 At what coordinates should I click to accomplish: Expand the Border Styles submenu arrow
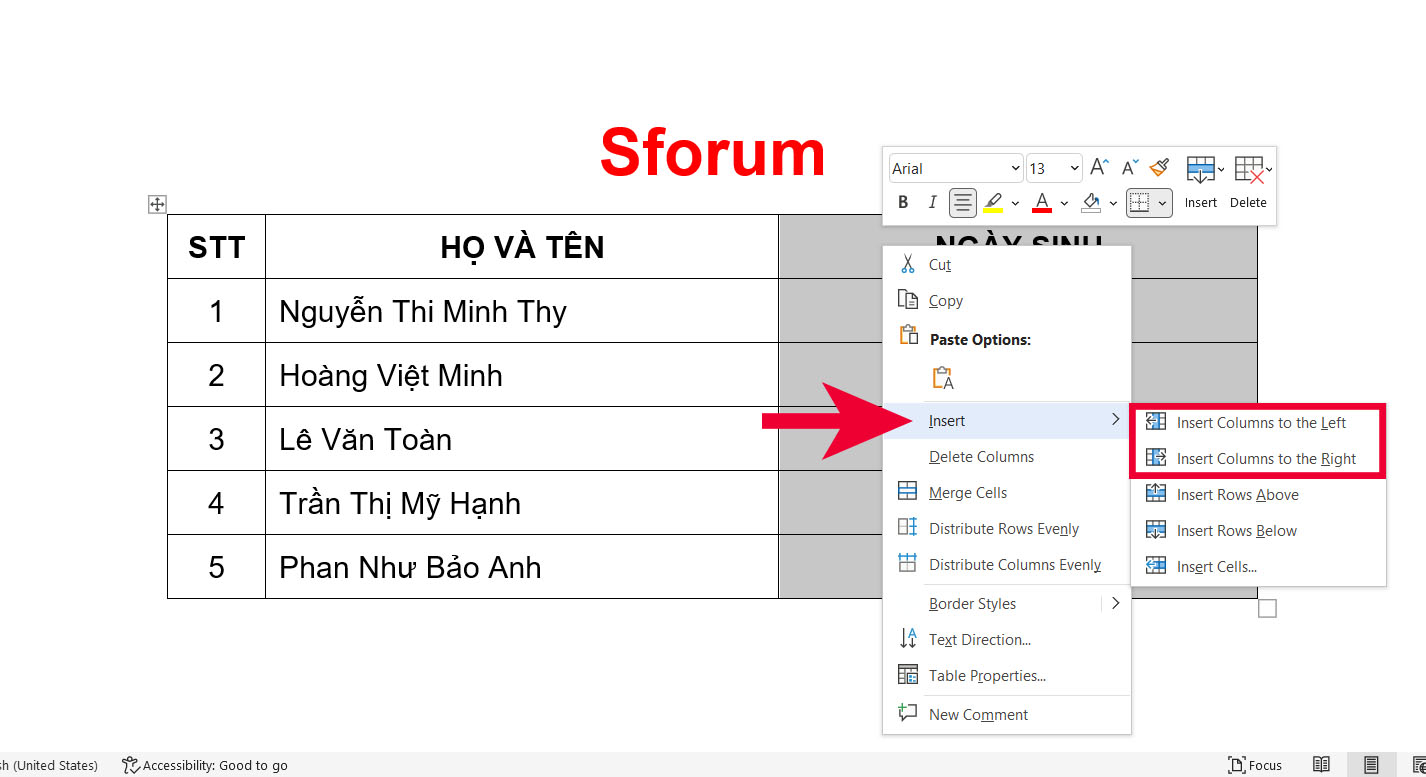pyautogui.click(x=1114, y=604)
